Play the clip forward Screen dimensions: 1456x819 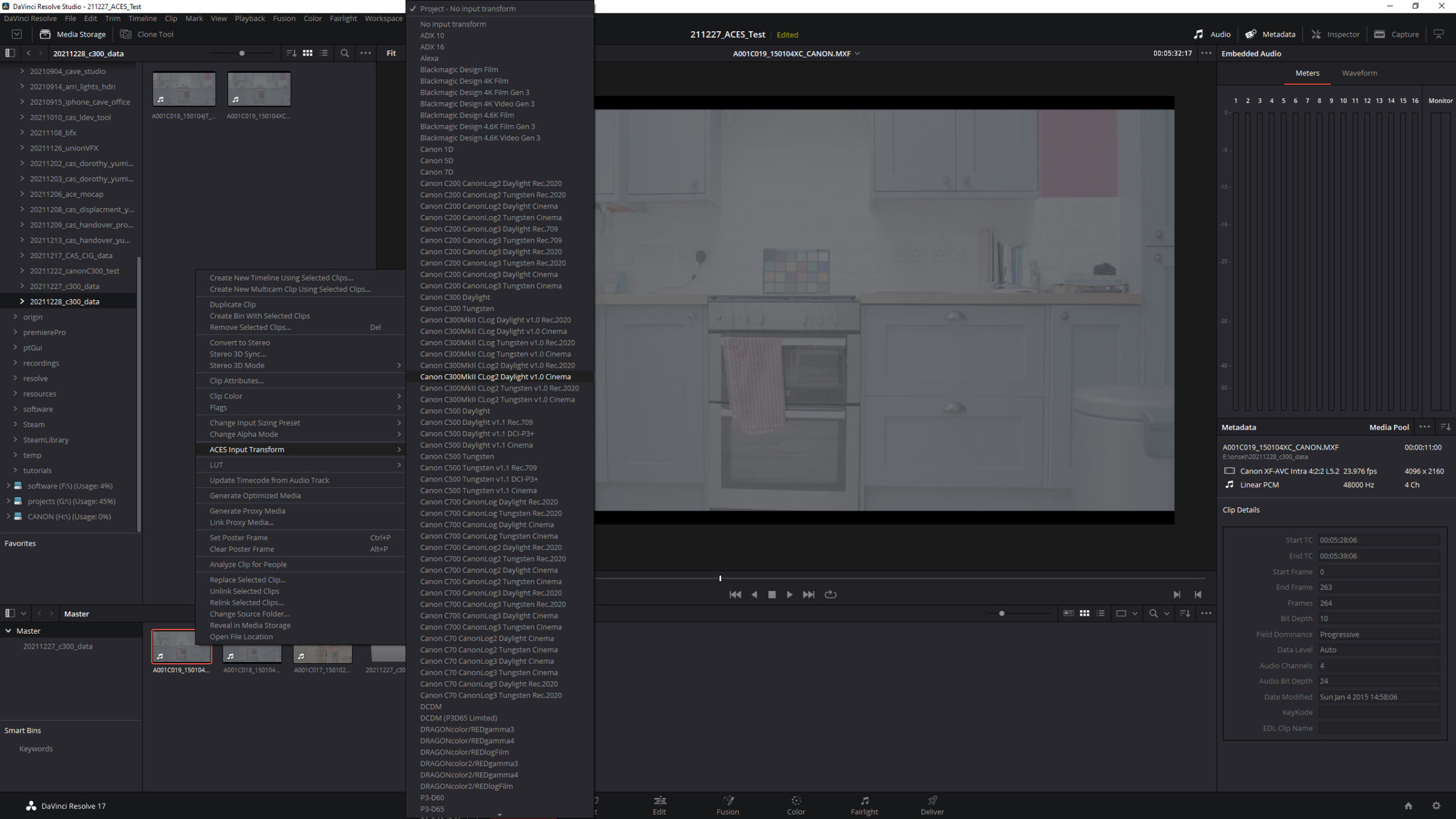tap(789, 595)
